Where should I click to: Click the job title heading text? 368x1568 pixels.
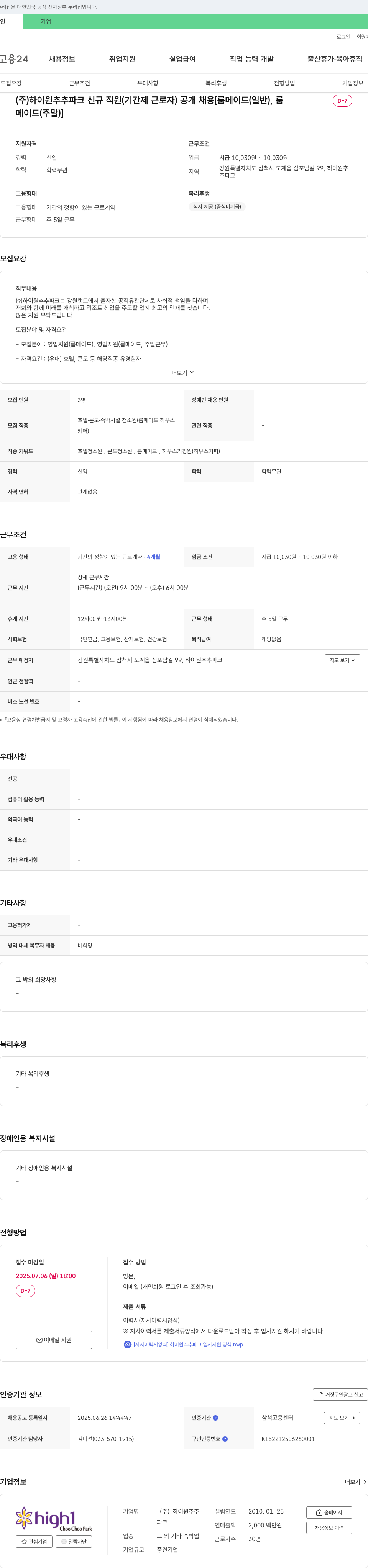coord(149,106)
